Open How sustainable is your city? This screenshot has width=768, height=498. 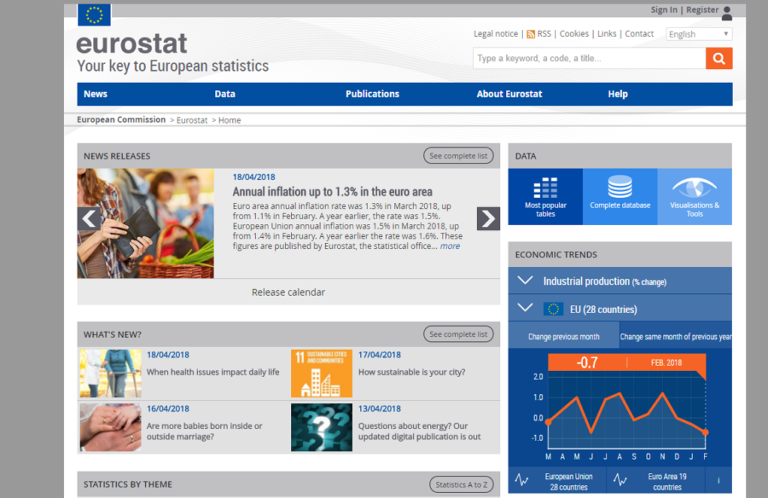pyautogui.click(x=411, y=372)
